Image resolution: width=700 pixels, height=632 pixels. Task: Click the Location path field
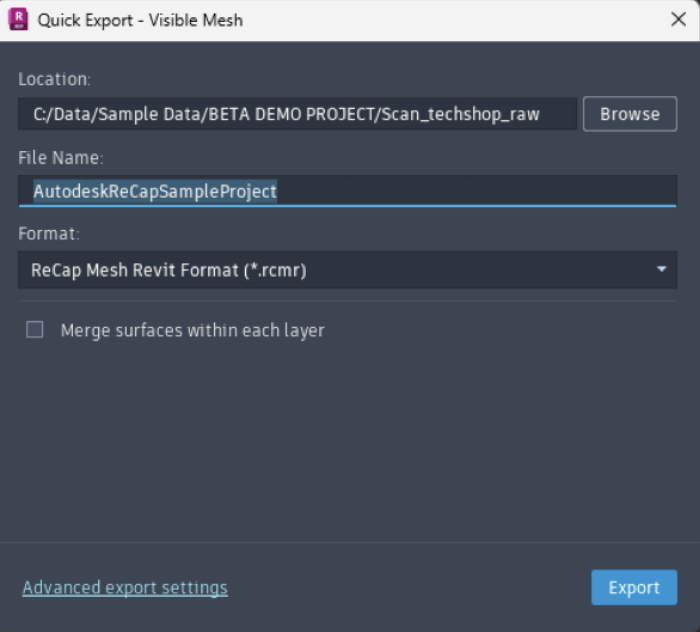click(297, 114)
